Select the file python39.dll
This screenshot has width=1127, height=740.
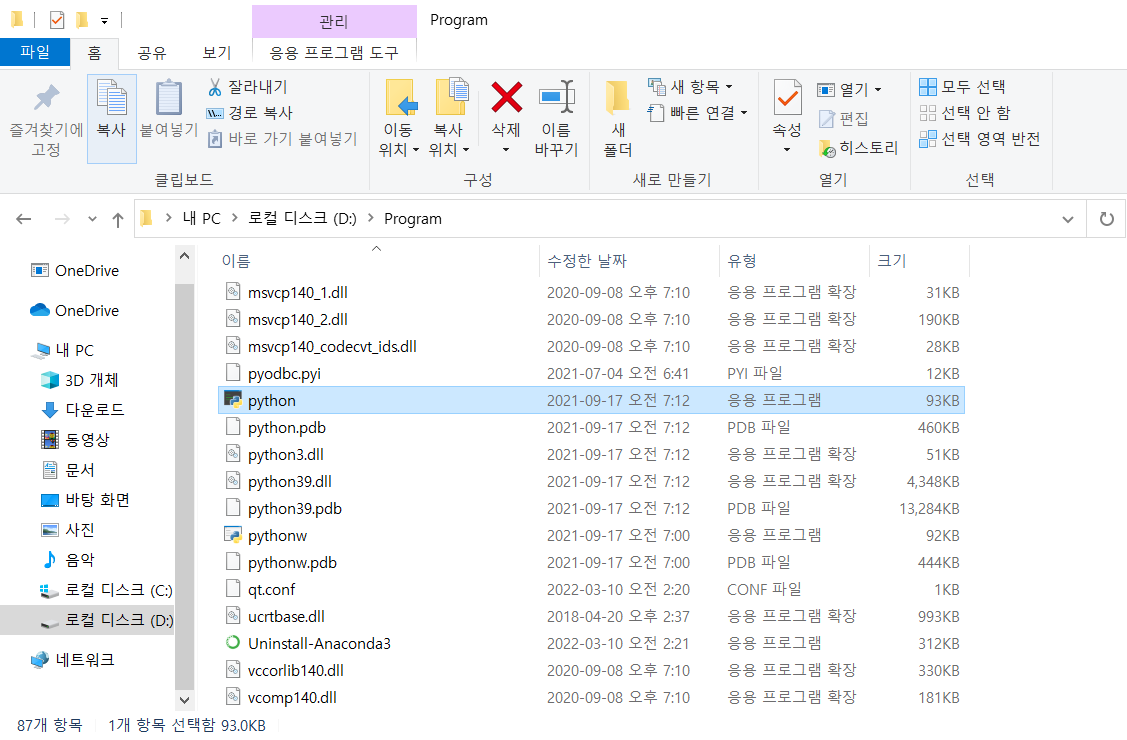[290, 481]
